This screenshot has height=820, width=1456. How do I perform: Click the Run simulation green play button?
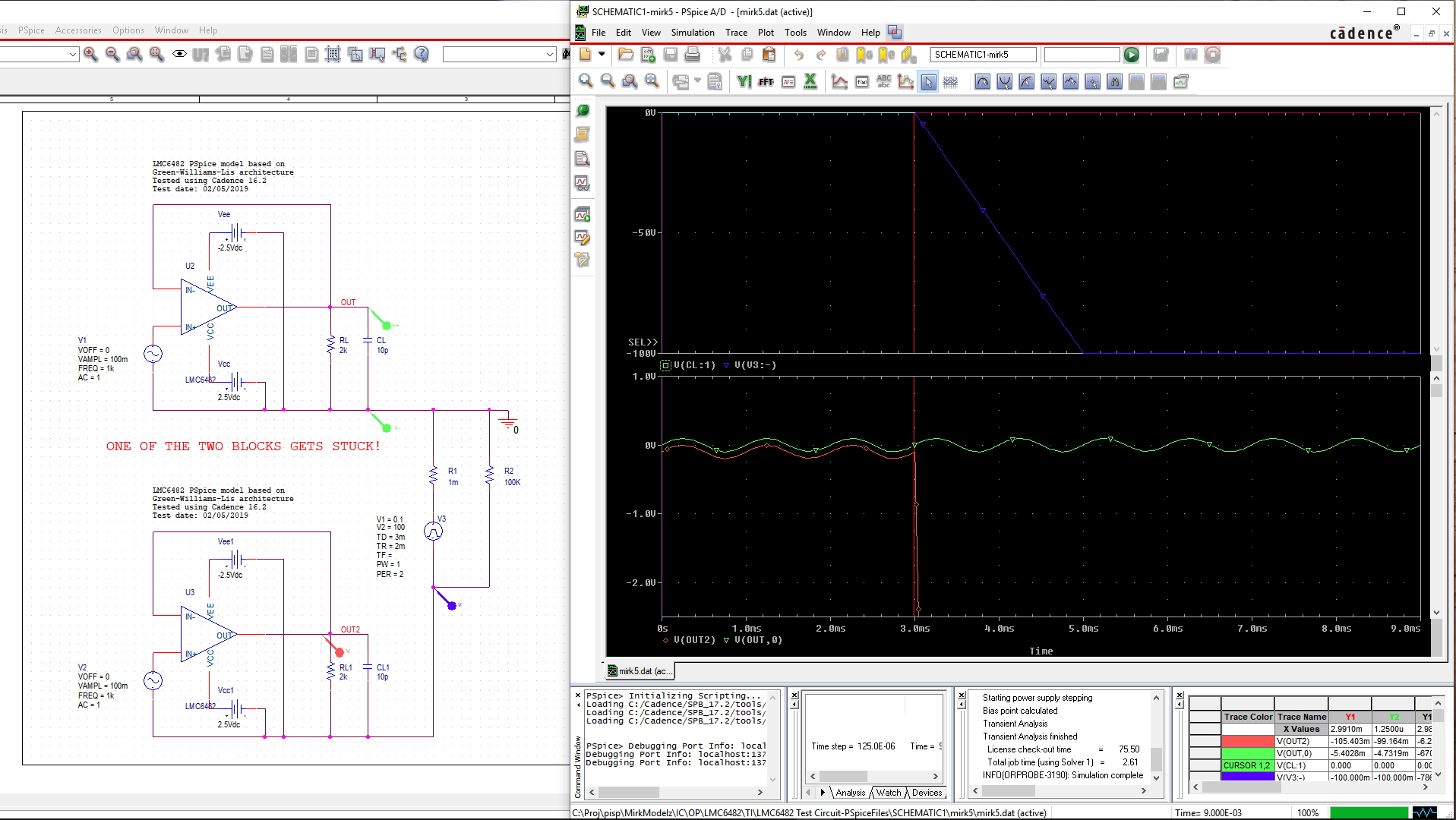[1132, 55]
